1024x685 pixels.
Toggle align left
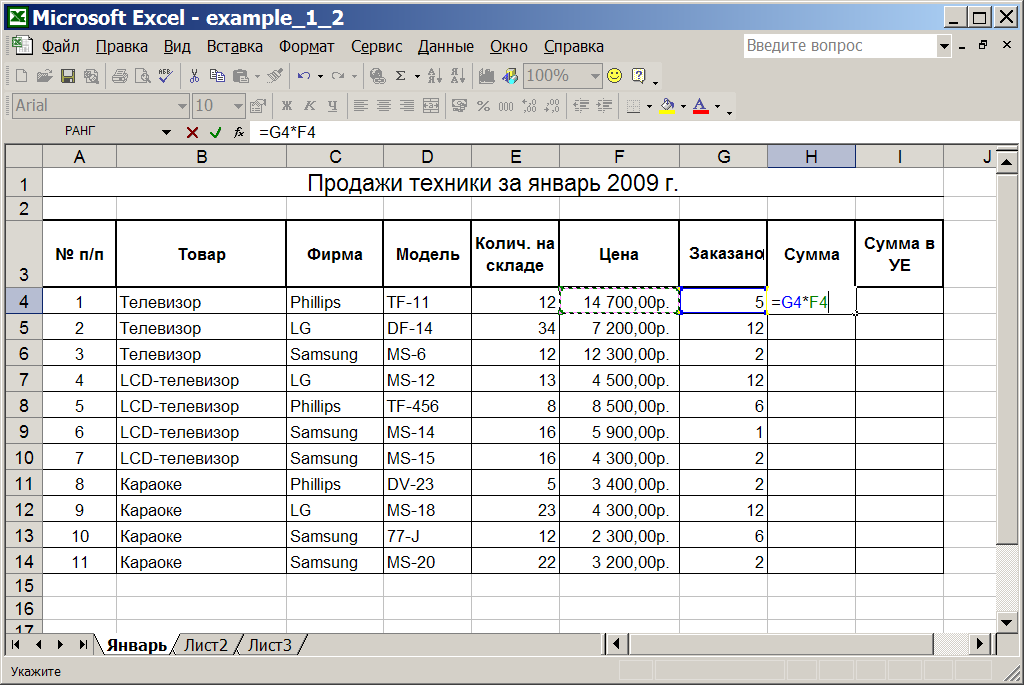tap(360, 106)
